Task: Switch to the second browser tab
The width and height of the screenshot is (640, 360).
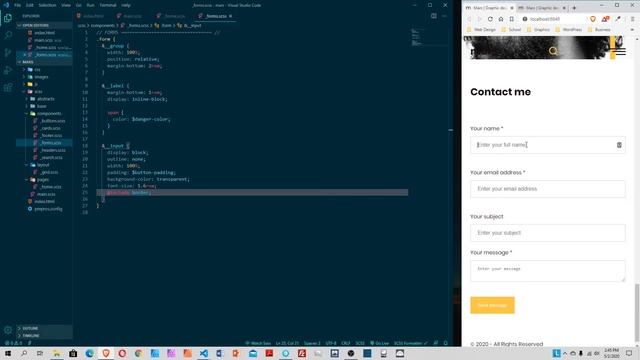Action: 542,8
